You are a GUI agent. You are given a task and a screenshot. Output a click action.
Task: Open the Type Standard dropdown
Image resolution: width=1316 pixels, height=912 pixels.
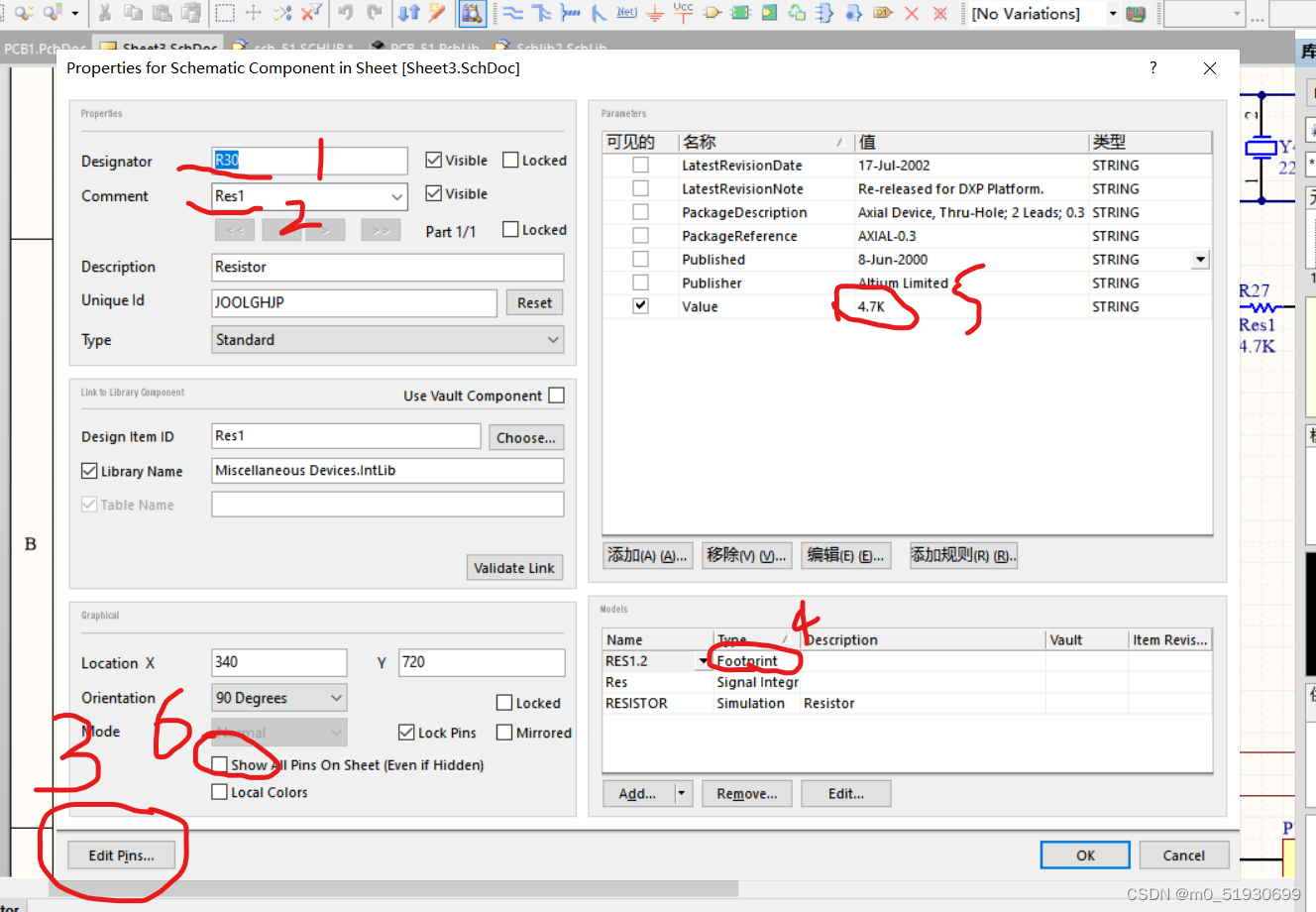[553, 339]
